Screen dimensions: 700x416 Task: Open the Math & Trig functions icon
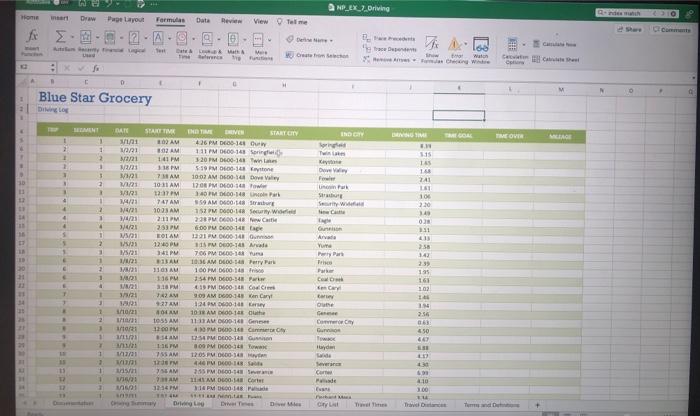[x=233, y=39]
